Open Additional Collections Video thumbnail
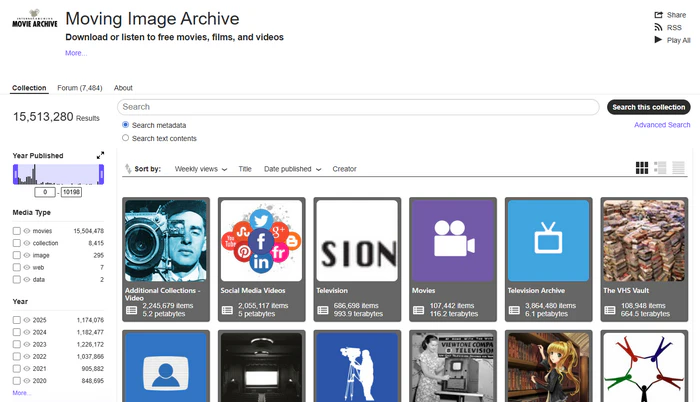700x402 pixels. pyautogui.click(x=166, y=240)
